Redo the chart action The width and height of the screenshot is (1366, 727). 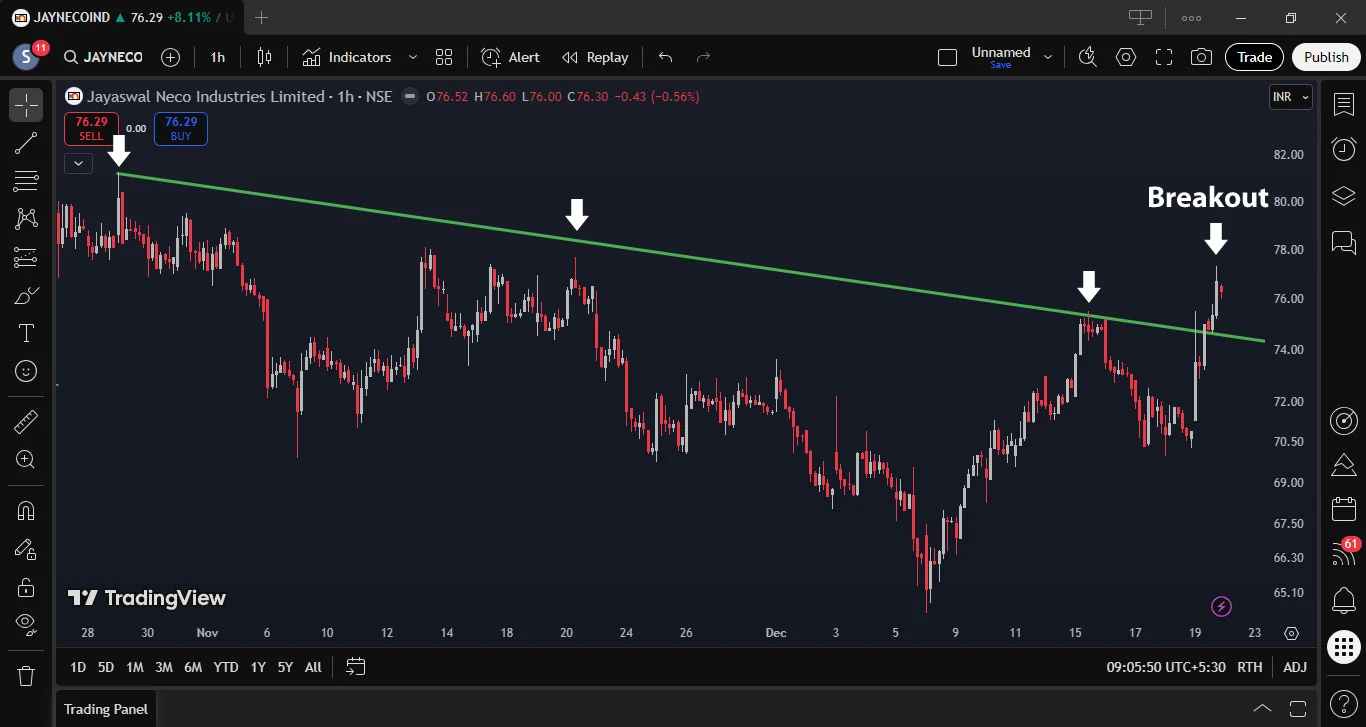(703, 57)
